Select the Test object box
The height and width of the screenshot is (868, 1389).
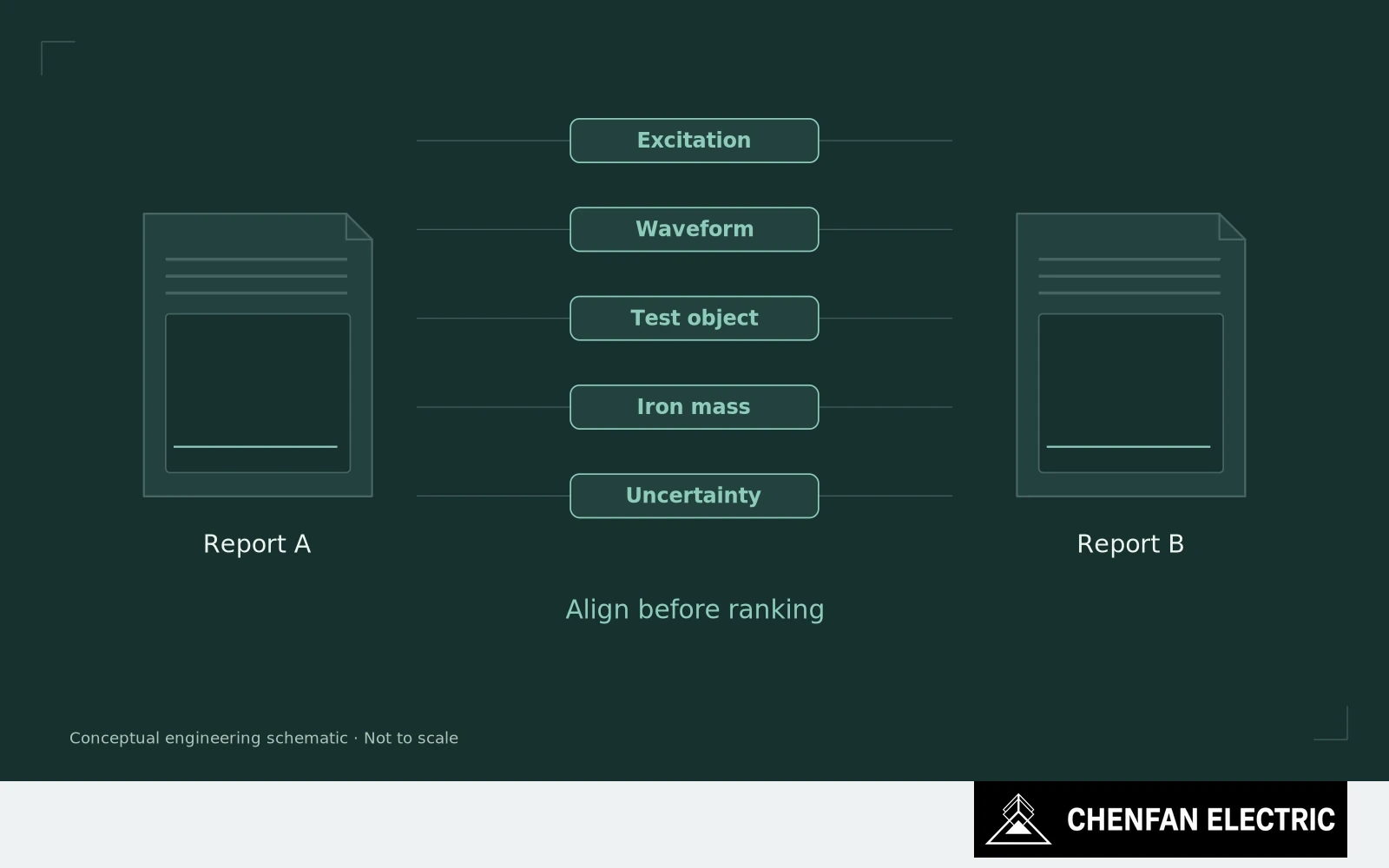(694, 319)
